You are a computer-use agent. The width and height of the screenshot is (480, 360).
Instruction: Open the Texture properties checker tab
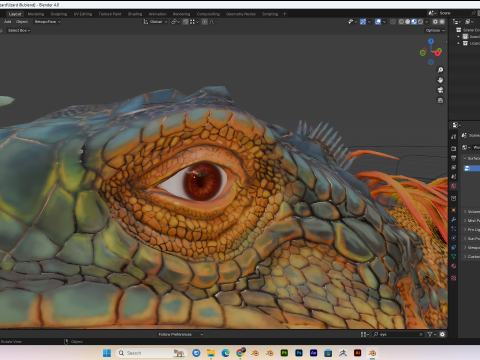(454, 278)
